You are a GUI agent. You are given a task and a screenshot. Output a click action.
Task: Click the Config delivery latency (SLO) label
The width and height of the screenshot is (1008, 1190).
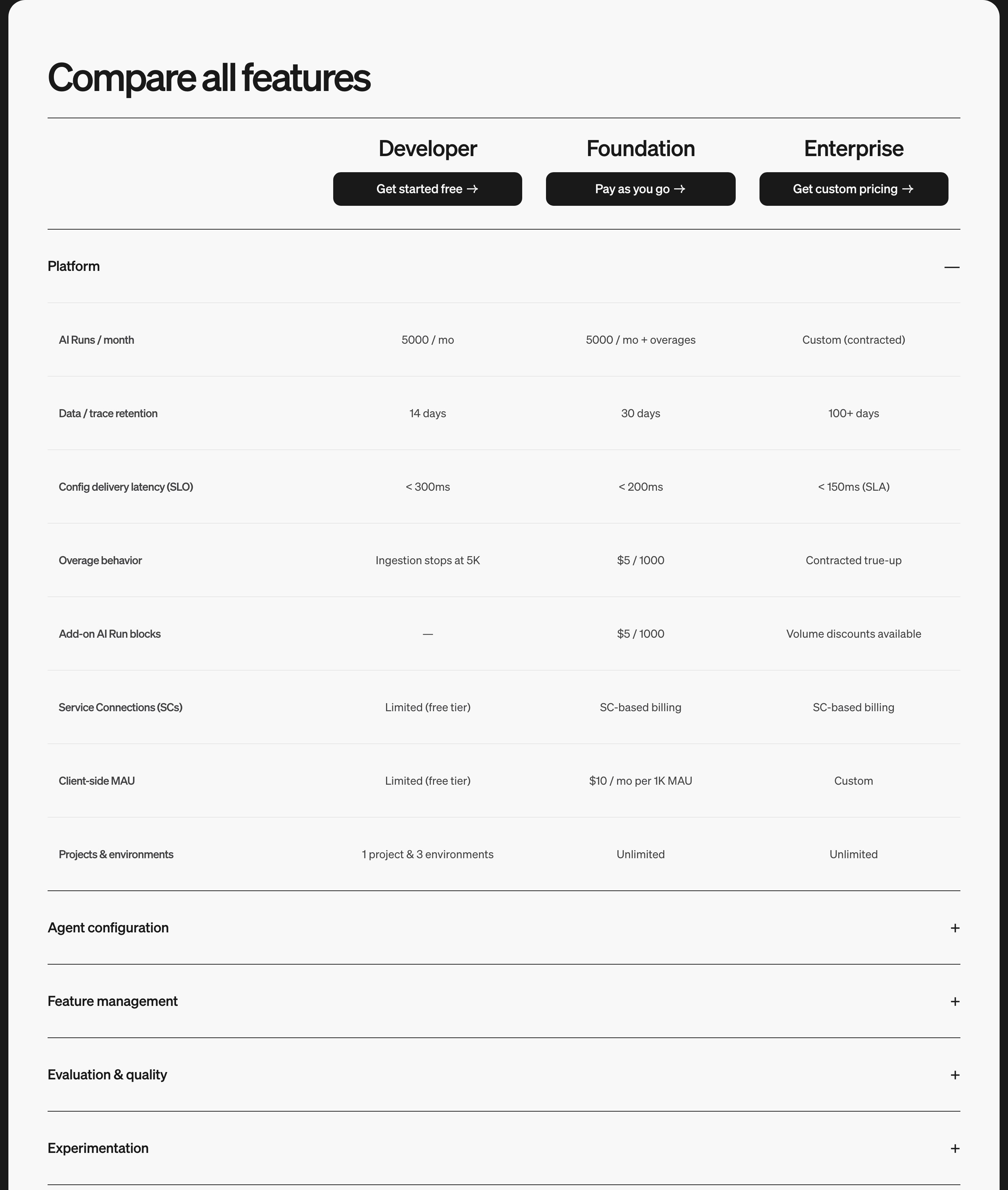(126, 487)
